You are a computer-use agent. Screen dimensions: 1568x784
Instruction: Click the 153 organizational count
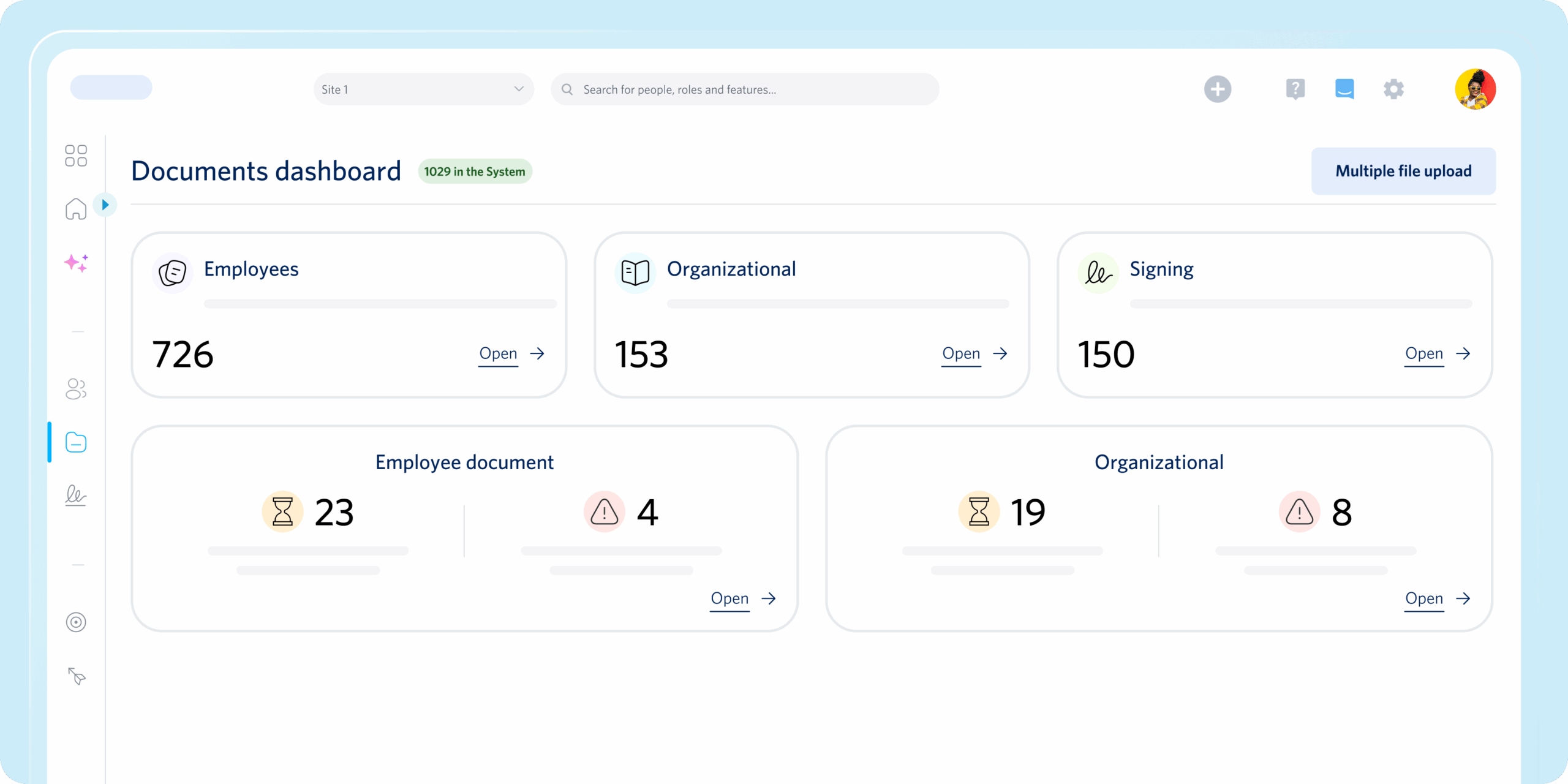[641, 354]
